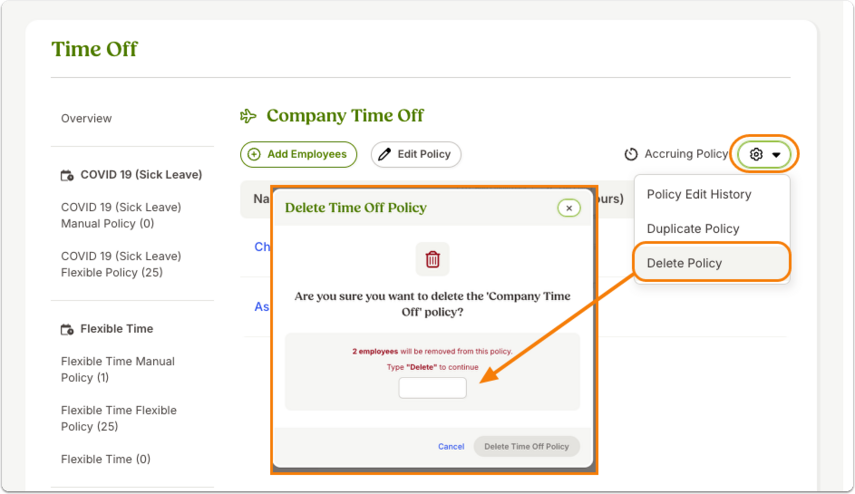Click the plus icon in Add Employees
The height and width of the screenshot is (494, 855).
(x=254, y=154)
